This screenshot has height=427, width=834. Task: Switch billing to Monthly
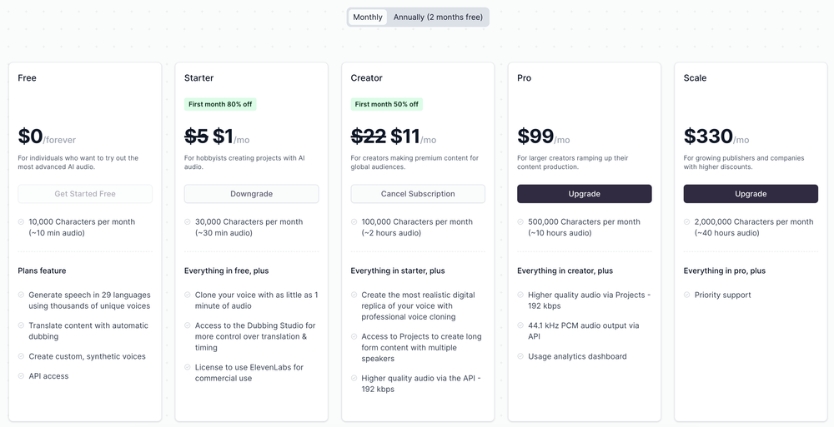368,17
